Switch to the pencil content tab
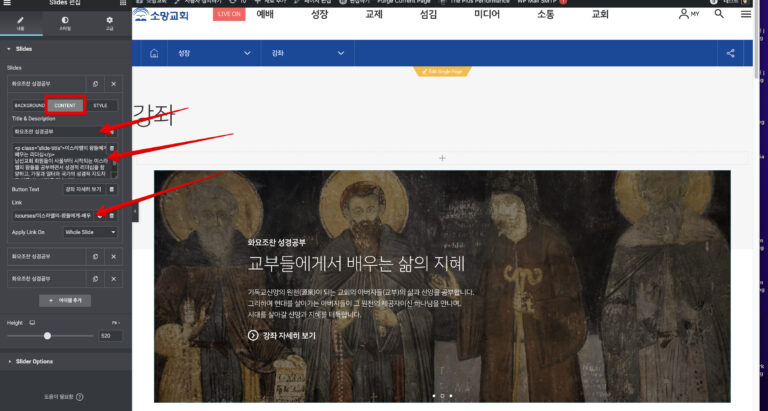This screenshot has height=411, width=768. [21, 24]
